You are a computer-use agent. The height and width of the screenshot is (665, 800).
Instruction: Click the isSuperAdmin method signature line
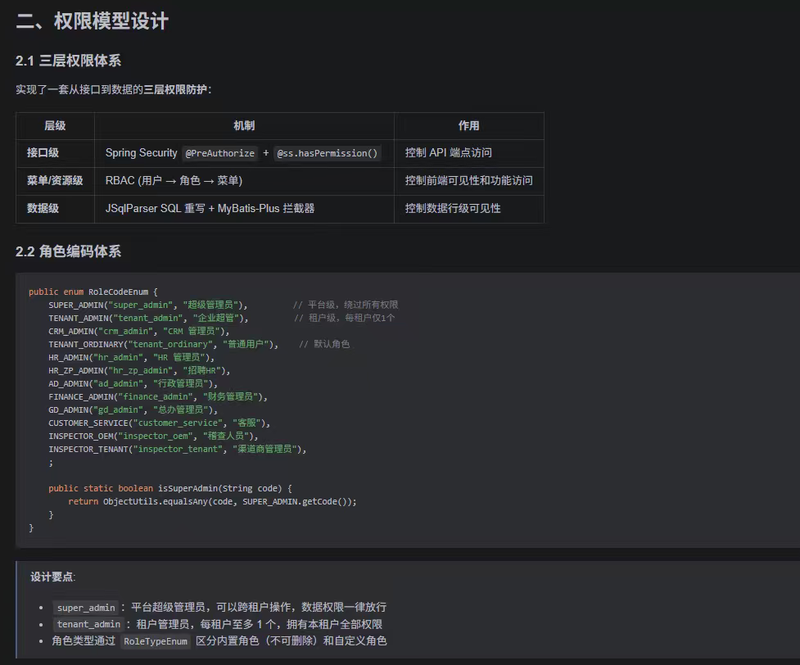coord(170,488)
